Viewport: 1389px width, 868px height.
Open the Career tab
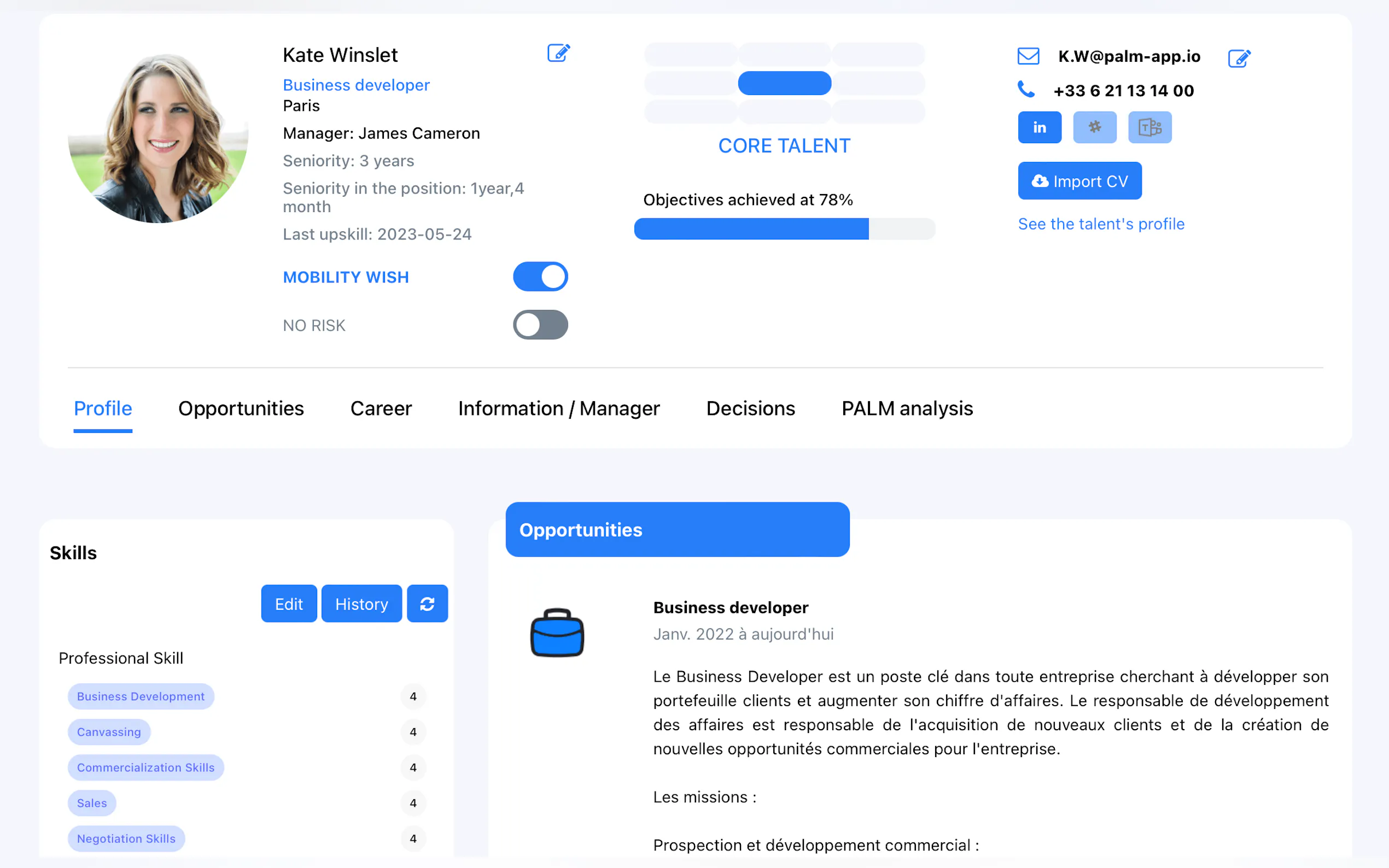381,408
